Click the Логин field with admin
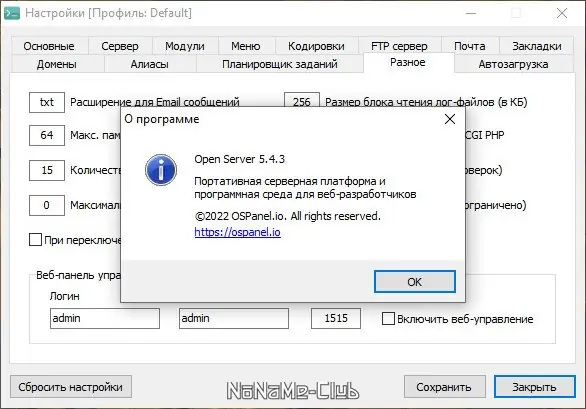The width and height of the screenshot is (586, 409). pos(105,318)
